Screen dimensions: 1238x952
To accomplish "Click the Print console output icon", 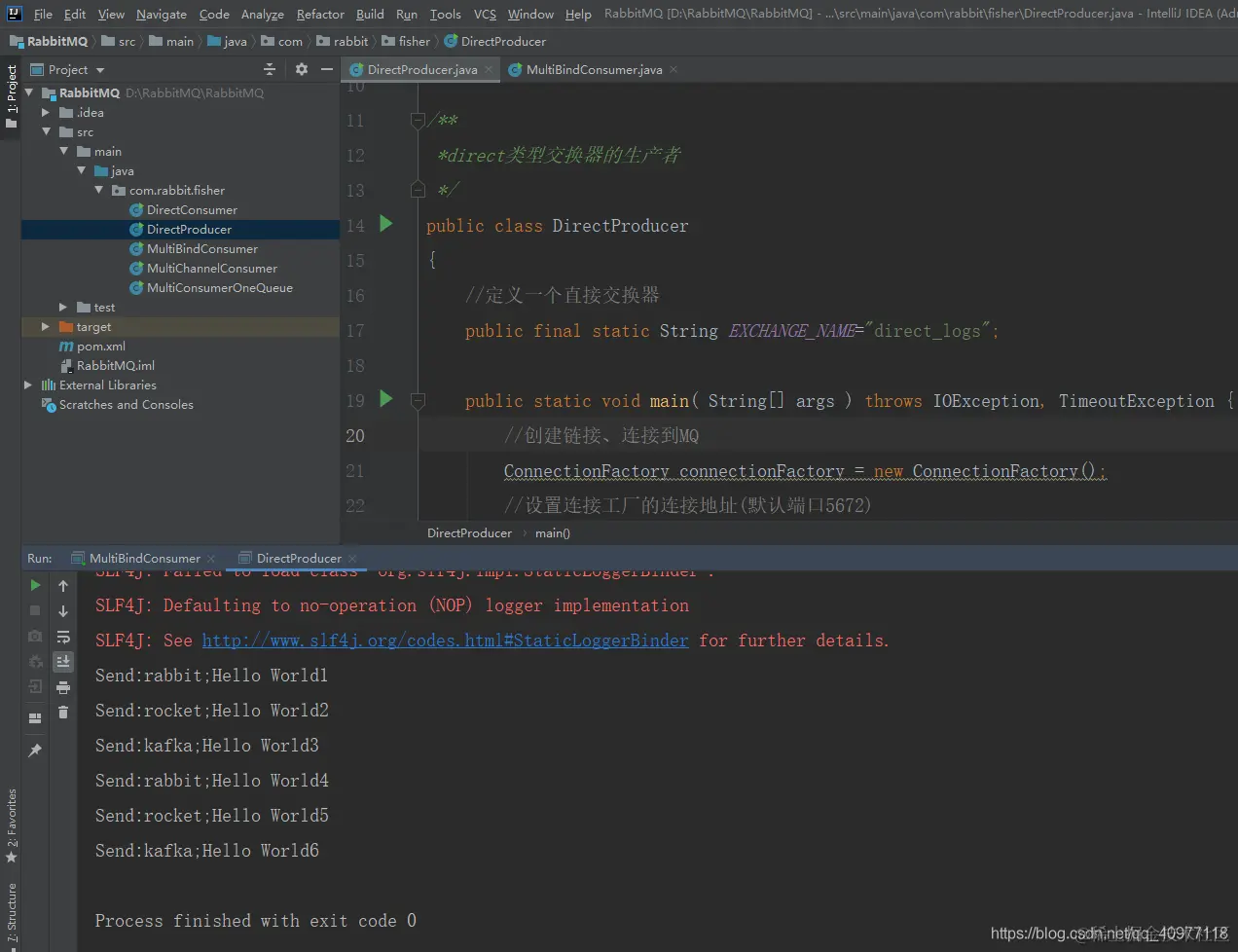I will pos(63,687).
